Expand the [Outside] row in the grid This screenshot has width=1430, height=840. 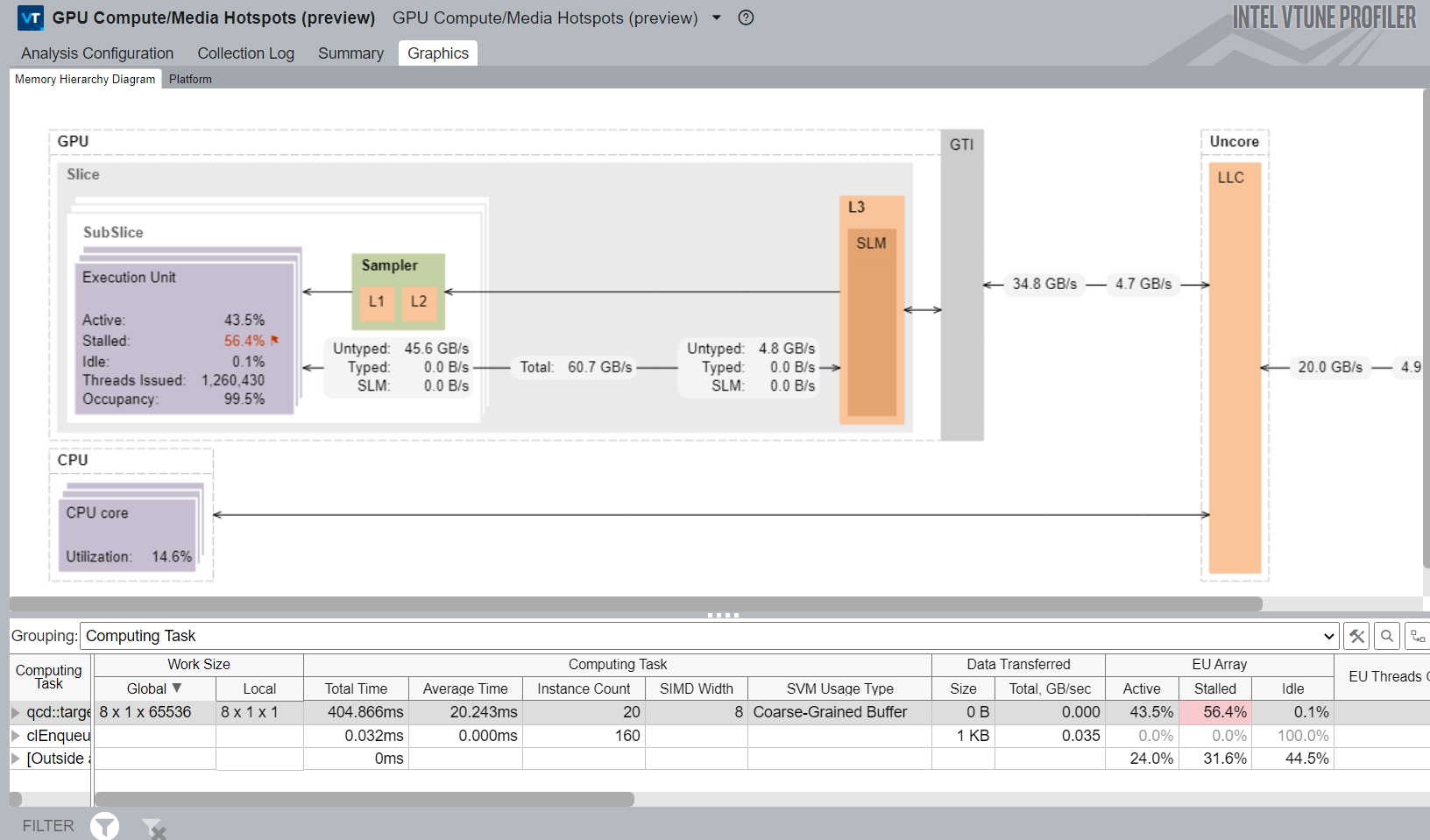(x=15, y=759)
